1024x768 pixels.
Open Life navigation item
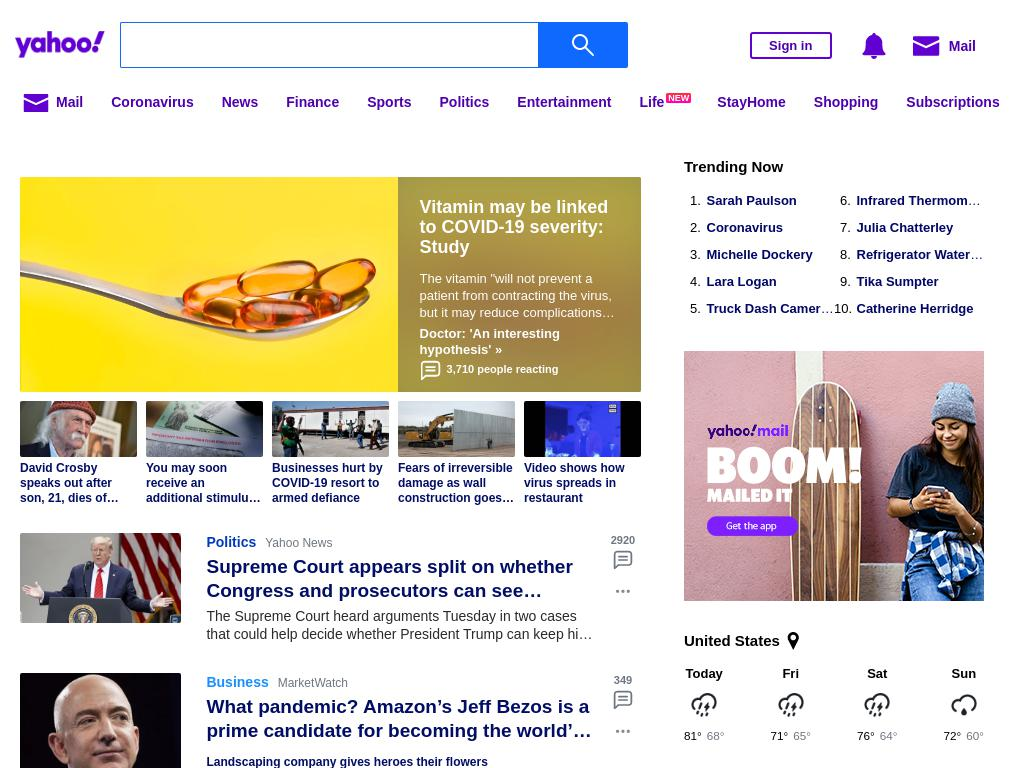[x=652, y=103]
